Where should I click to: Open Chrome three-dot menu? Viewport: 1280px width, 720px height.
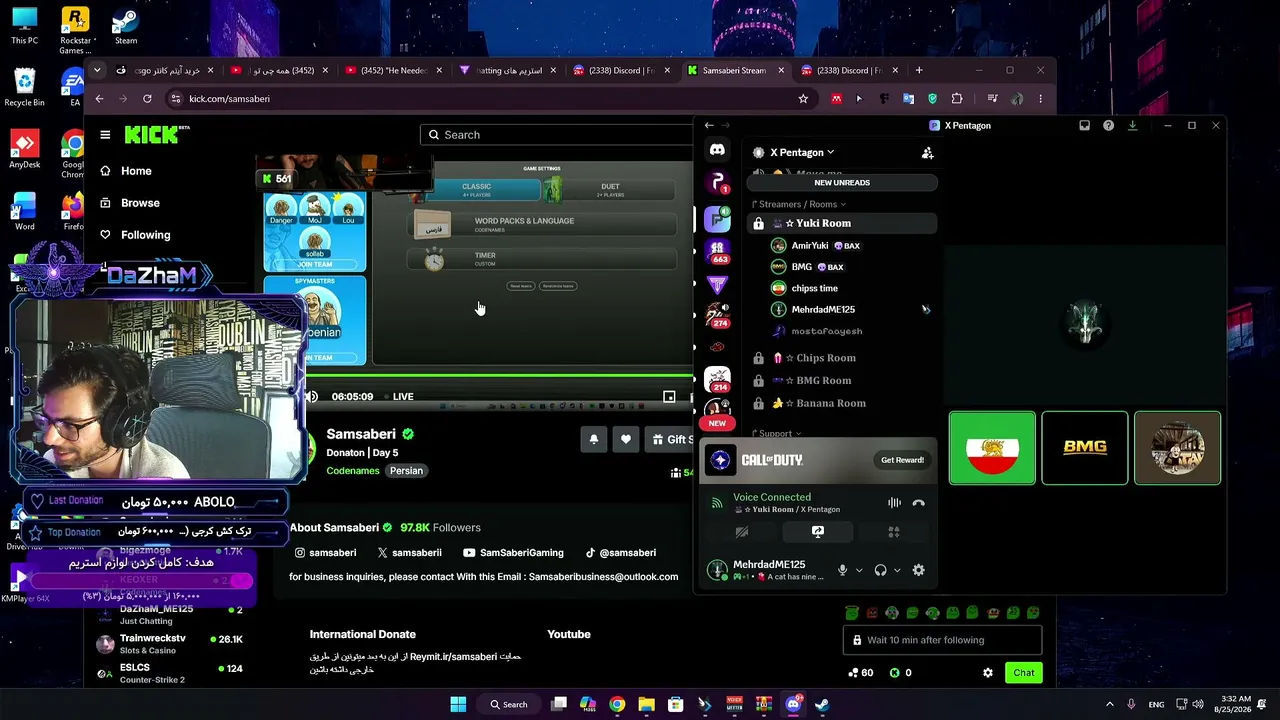tap(1040, 99)
